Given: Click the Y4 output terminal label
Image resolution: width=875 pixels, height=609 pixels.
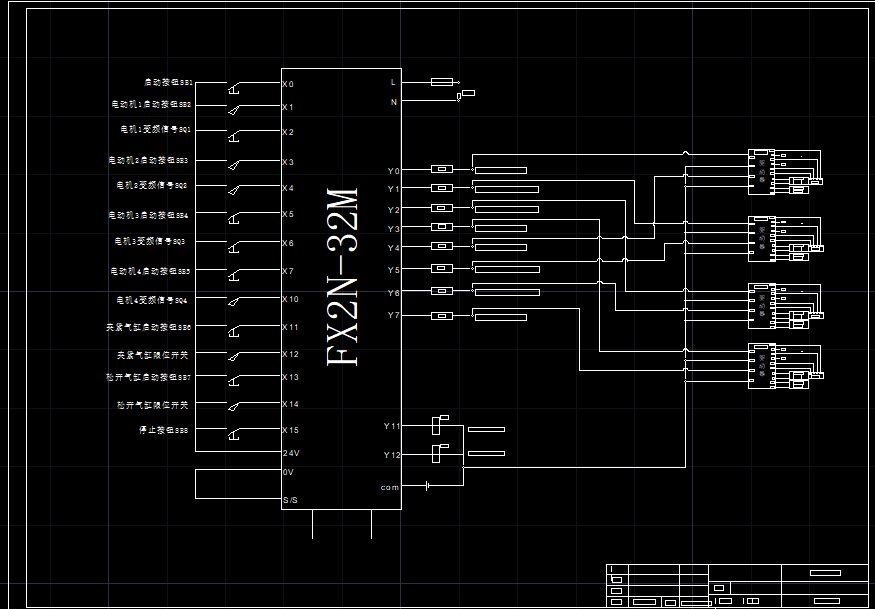Looking at the screenshot, I should pyautogui.click(x=393, y=248).
